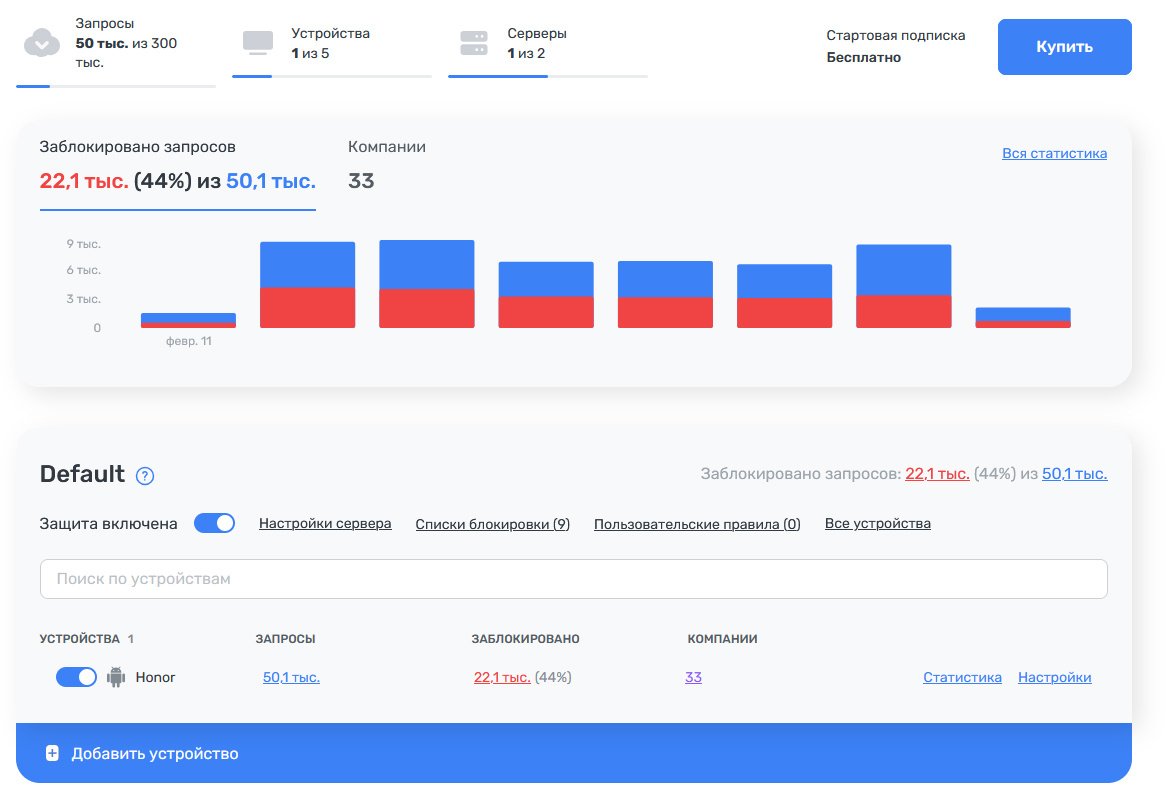The width and height of the screenshot is (1167, 804).
Task: Open help via question mark next to Default
Action: point(145,476)
